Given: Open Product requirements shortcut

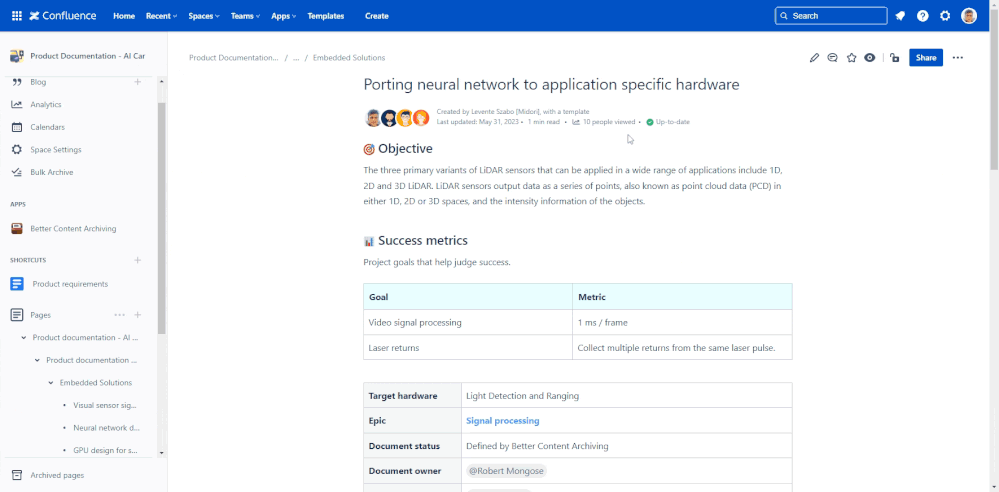Looking at the screenshot, I should 70,284.
